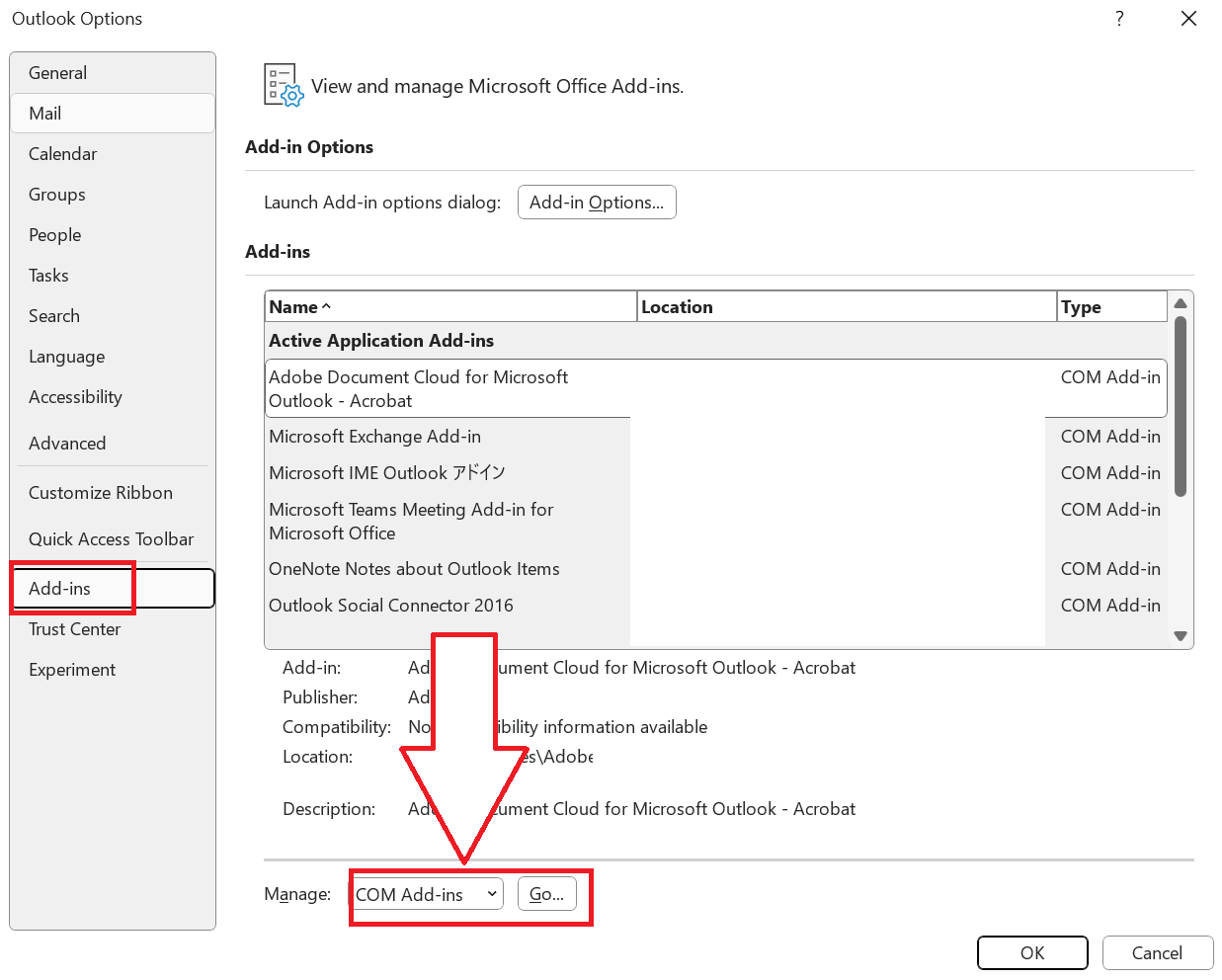Viewport: 1222px width, 980px height.
Task: Select Microsoft Teams Meeting Add-in row
Action: [x=716, y=522]
